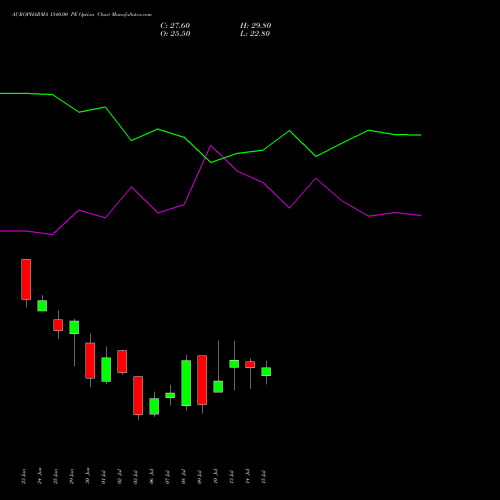Viewport: 500px width, 500px height.
Task: Click the small green candle above 24 Jun
Action: click(x=42, y=306)
